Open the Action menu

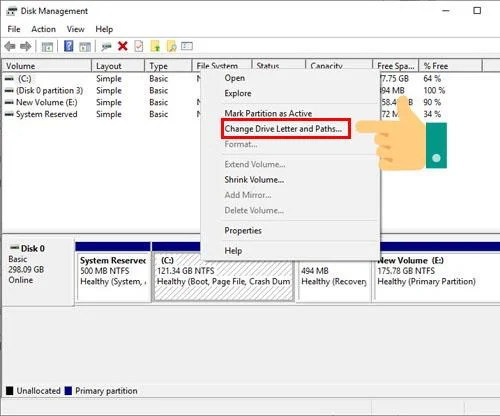pyautogui.click(x=43, y=29)
